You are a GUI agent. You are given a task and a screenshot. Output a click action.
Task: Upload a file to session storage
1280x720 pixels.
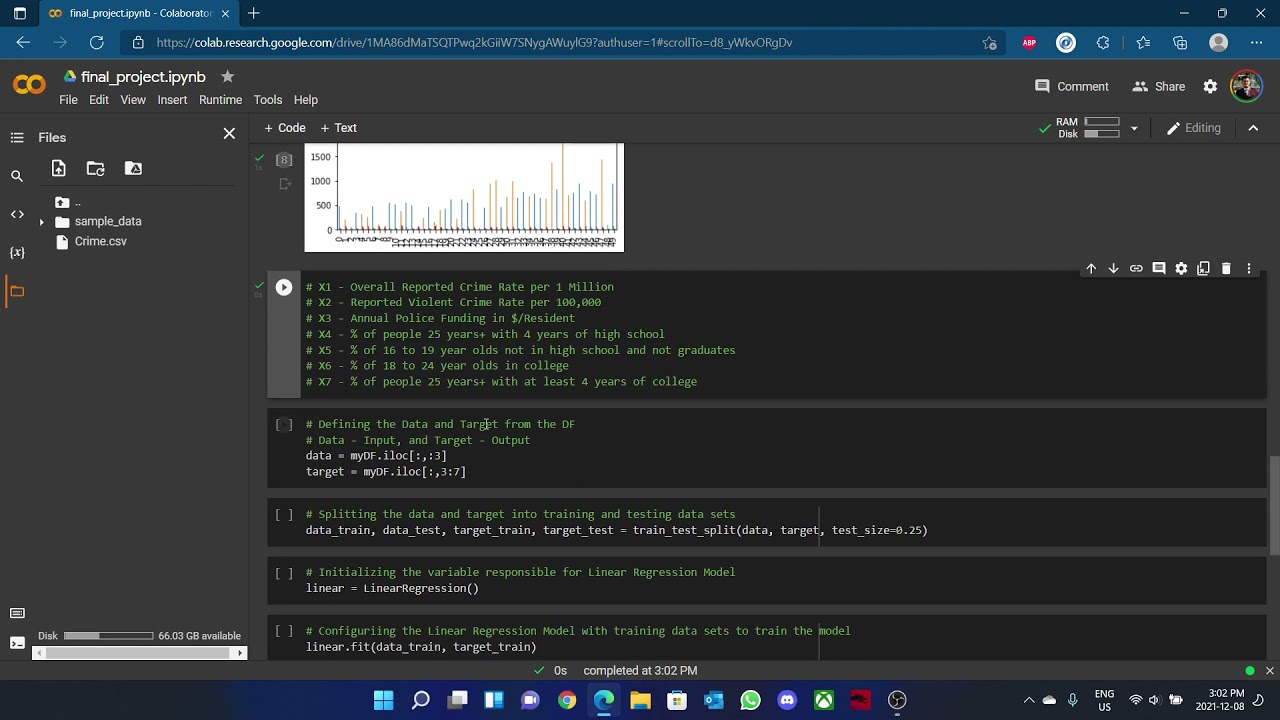(58, 169)
